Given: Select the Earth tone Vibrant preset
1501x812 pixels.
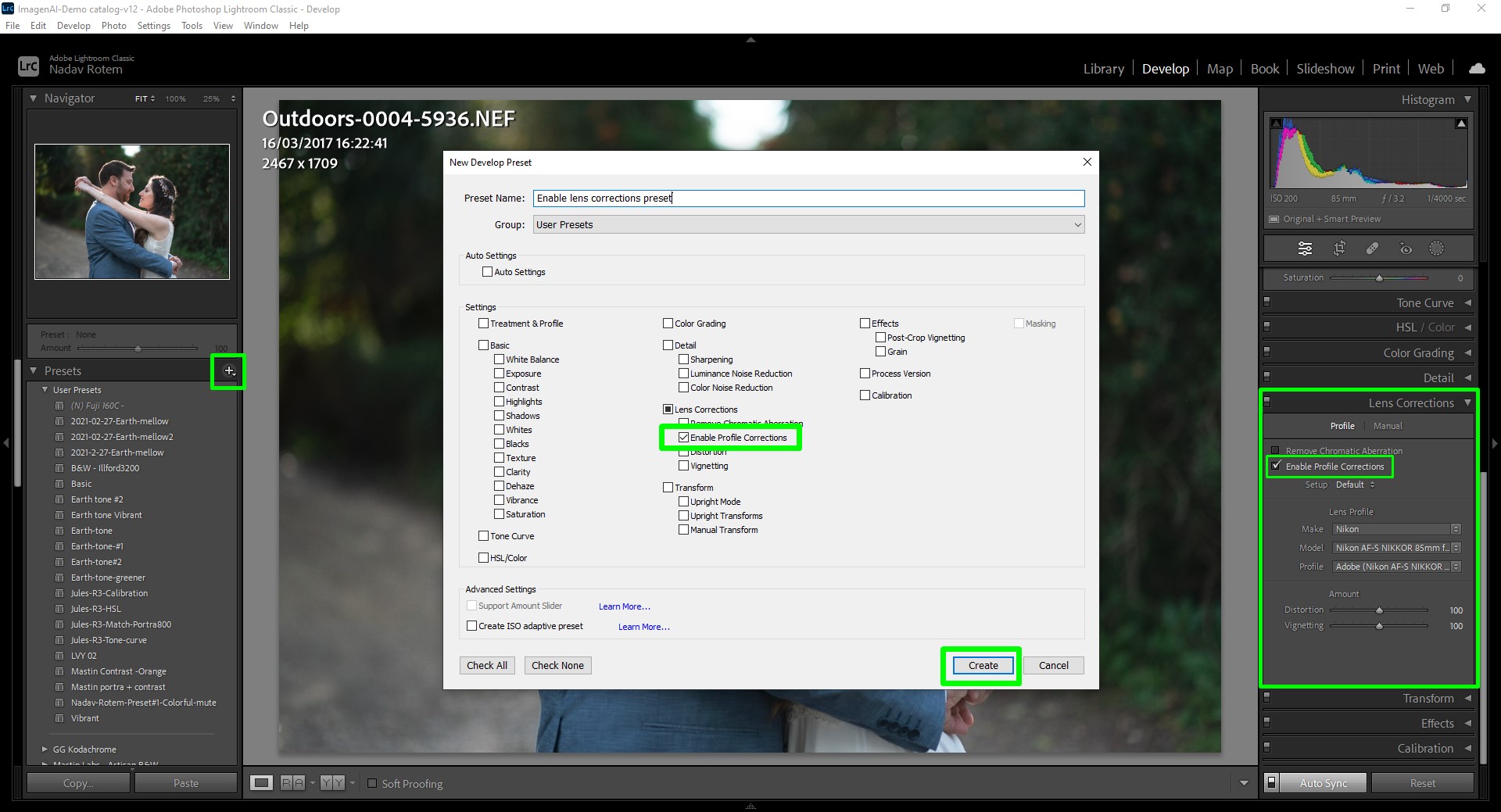Looking at the screenshot, I should (x=108, y=514).
